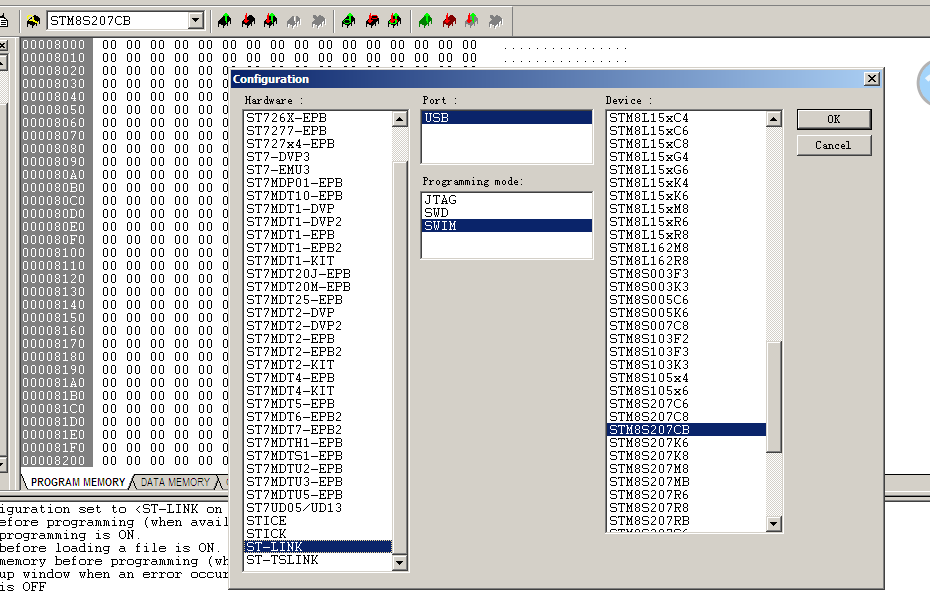Verify current tab using black chip red-green arrows
This screenshot has height=613, width=930.
(270, 21)
